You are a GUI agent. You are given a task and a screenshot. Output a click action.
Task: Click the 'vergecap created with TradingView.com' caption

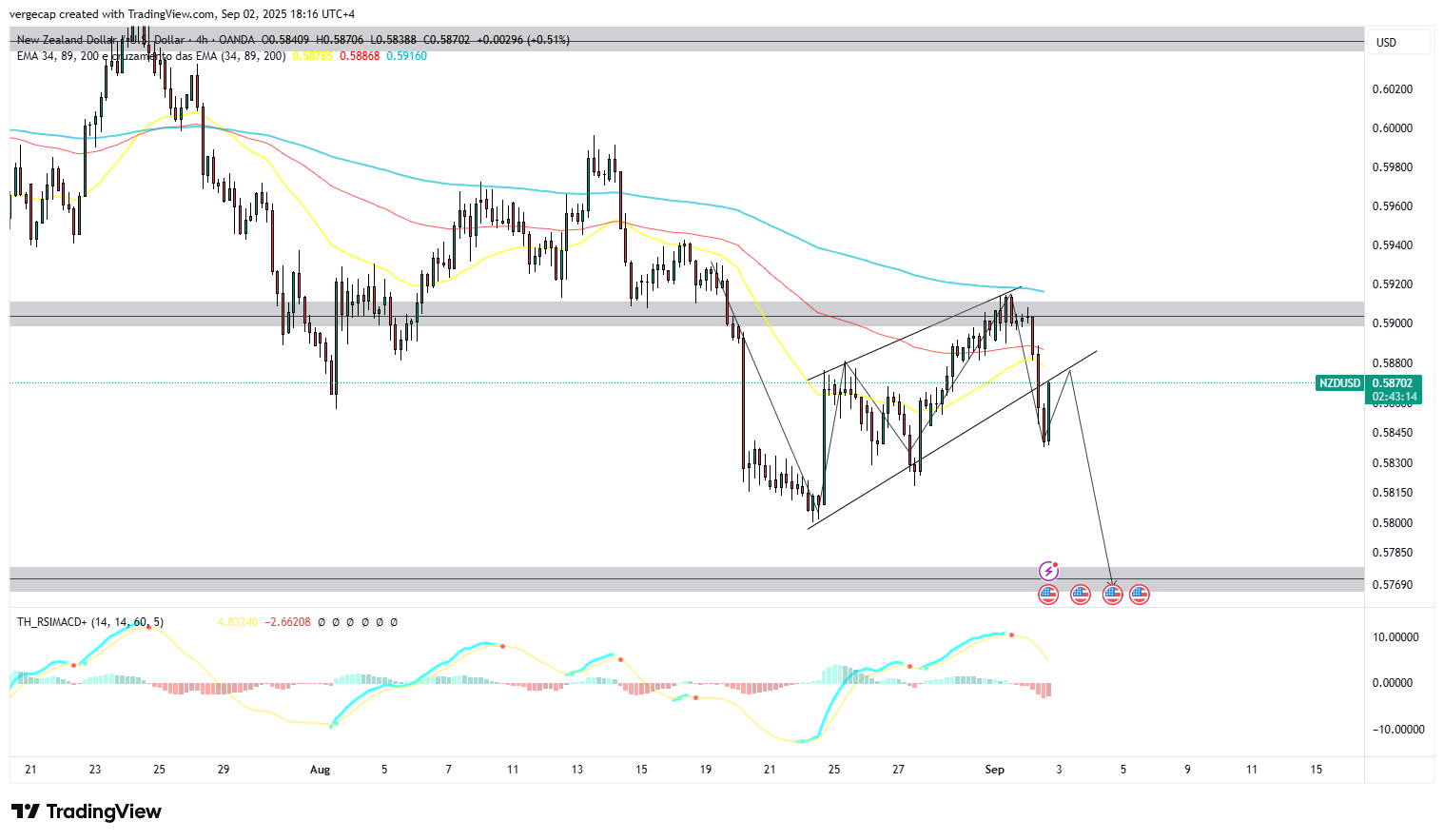(111, 14)
